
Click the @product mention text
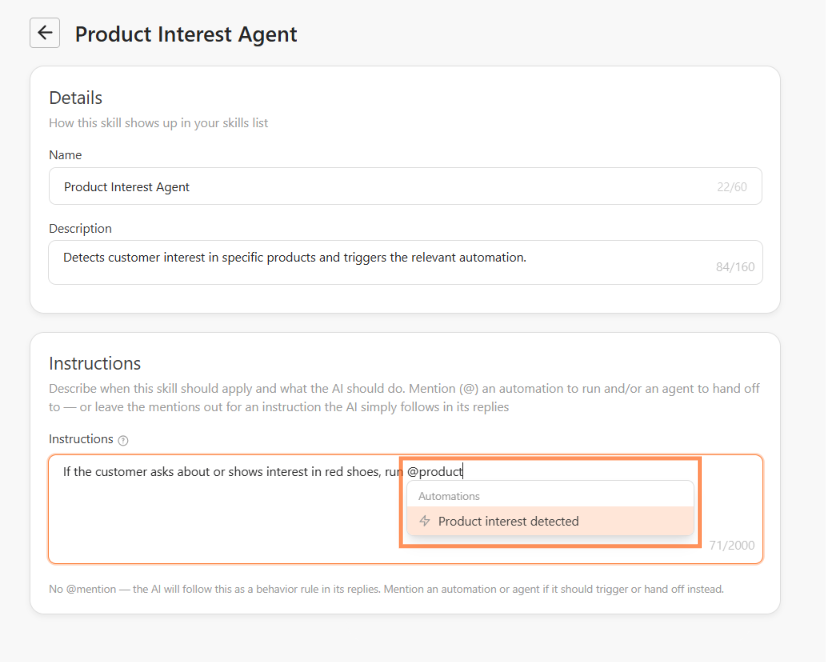point(435,471)
